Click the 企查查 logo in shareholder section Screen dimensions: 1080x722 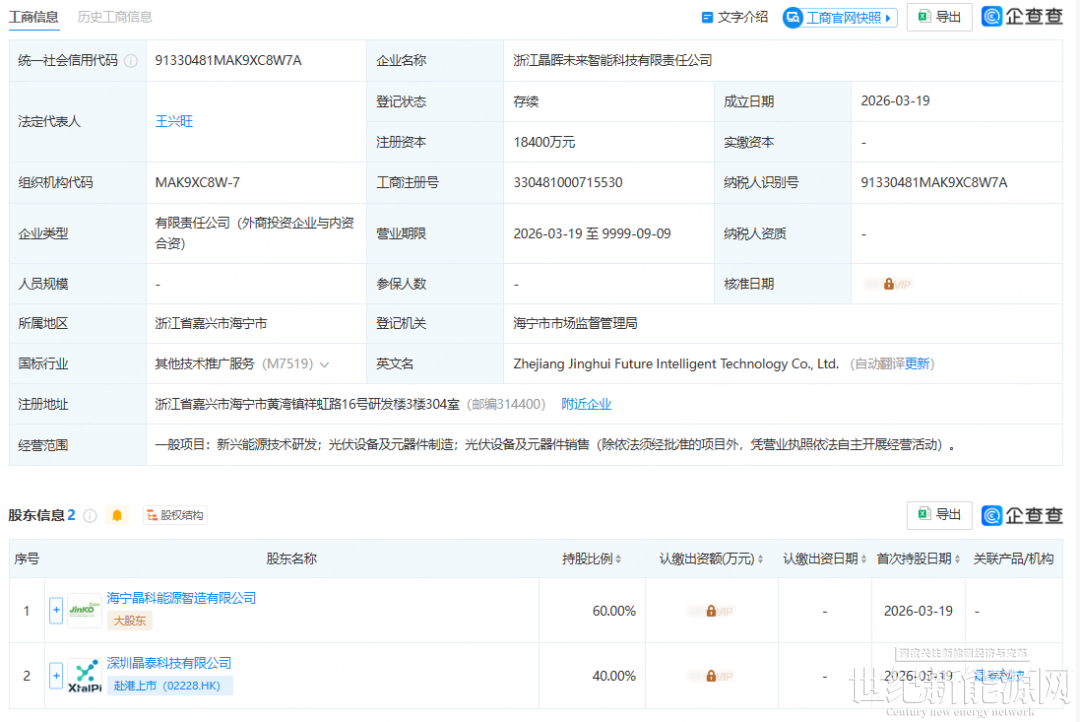[1022, 516]
